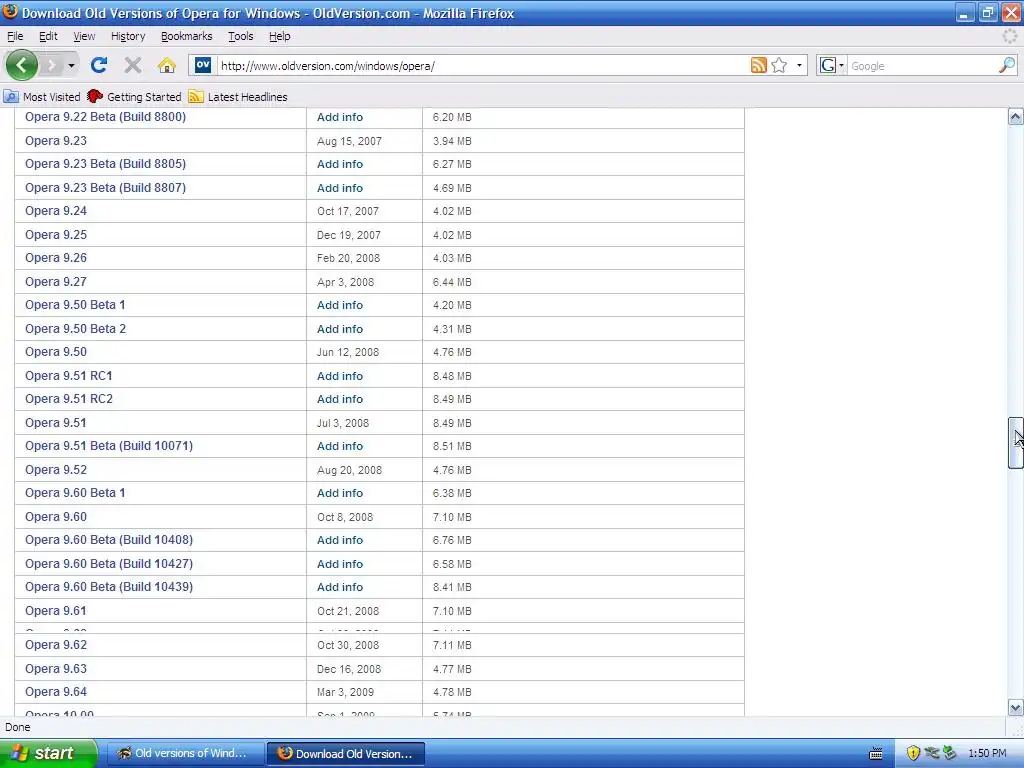Open Opera 9.23 Beta (Build 8807) link
Viewport: 1024px width, 768px height.
[x=105, y=188]
